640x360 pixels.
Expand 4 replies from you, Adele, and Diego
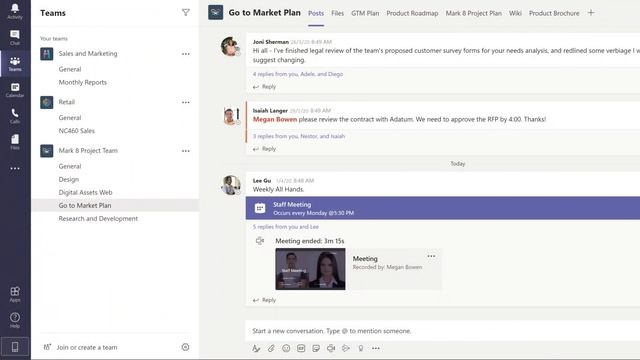click(298, 74)
